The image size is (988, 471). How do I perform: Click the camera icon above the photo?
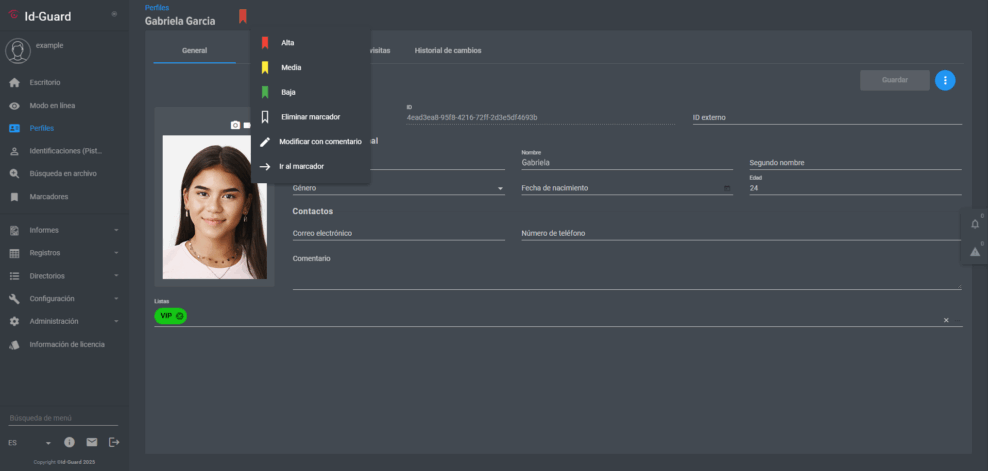(x=235, y=125)
